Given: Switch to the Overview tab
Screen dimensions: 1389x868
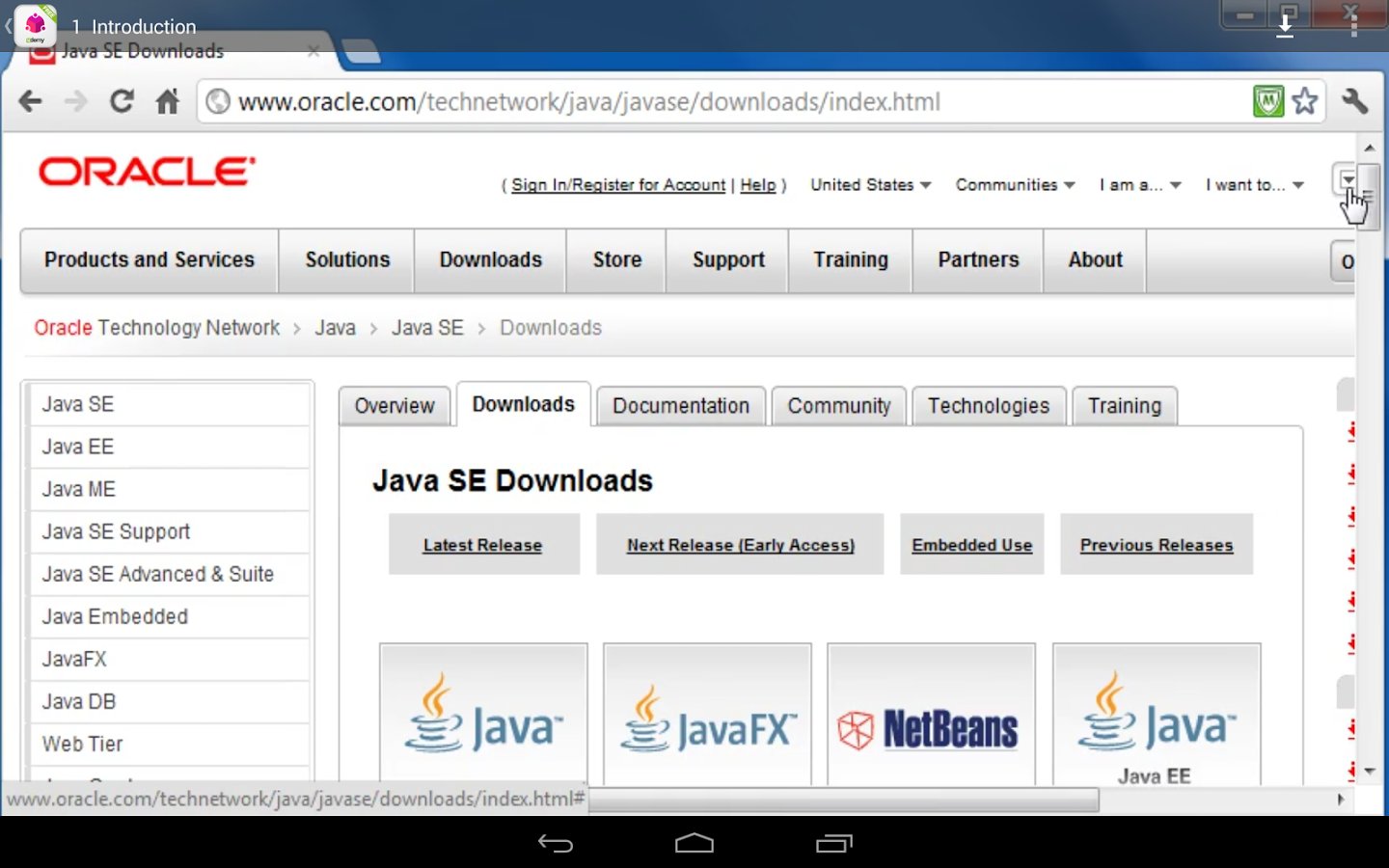Looking at the screenshot, I should tap(395, 406).
